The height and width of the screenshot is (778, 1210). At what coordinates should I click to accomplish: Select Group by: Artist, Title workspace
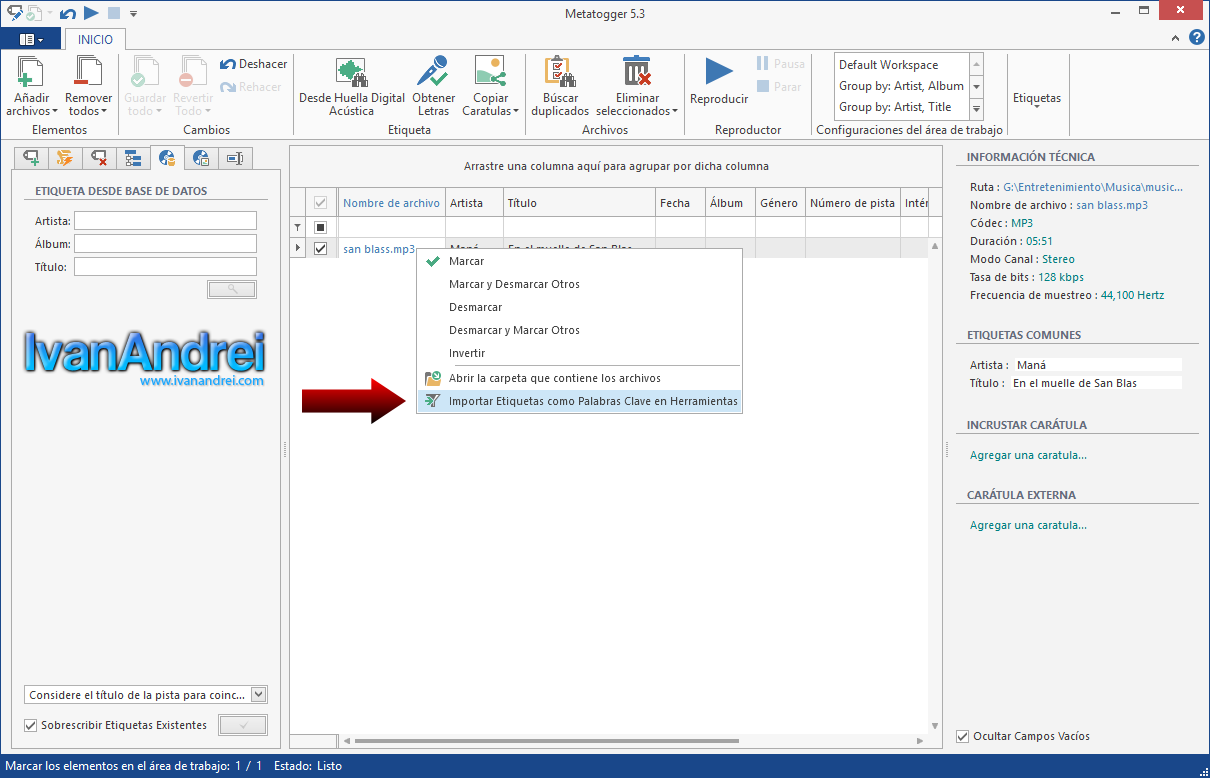coord(901,107)
